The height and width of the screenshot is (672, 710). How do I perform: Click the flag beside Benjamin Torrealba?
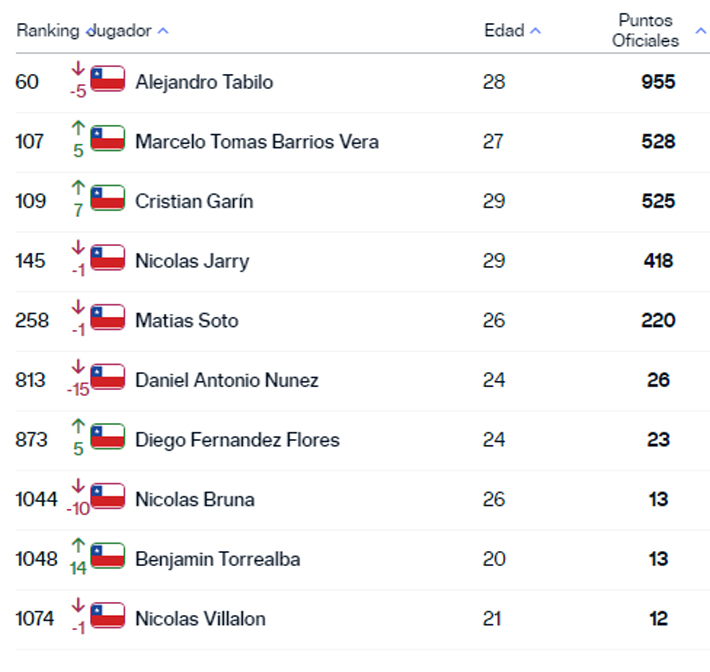coord(108,556)
